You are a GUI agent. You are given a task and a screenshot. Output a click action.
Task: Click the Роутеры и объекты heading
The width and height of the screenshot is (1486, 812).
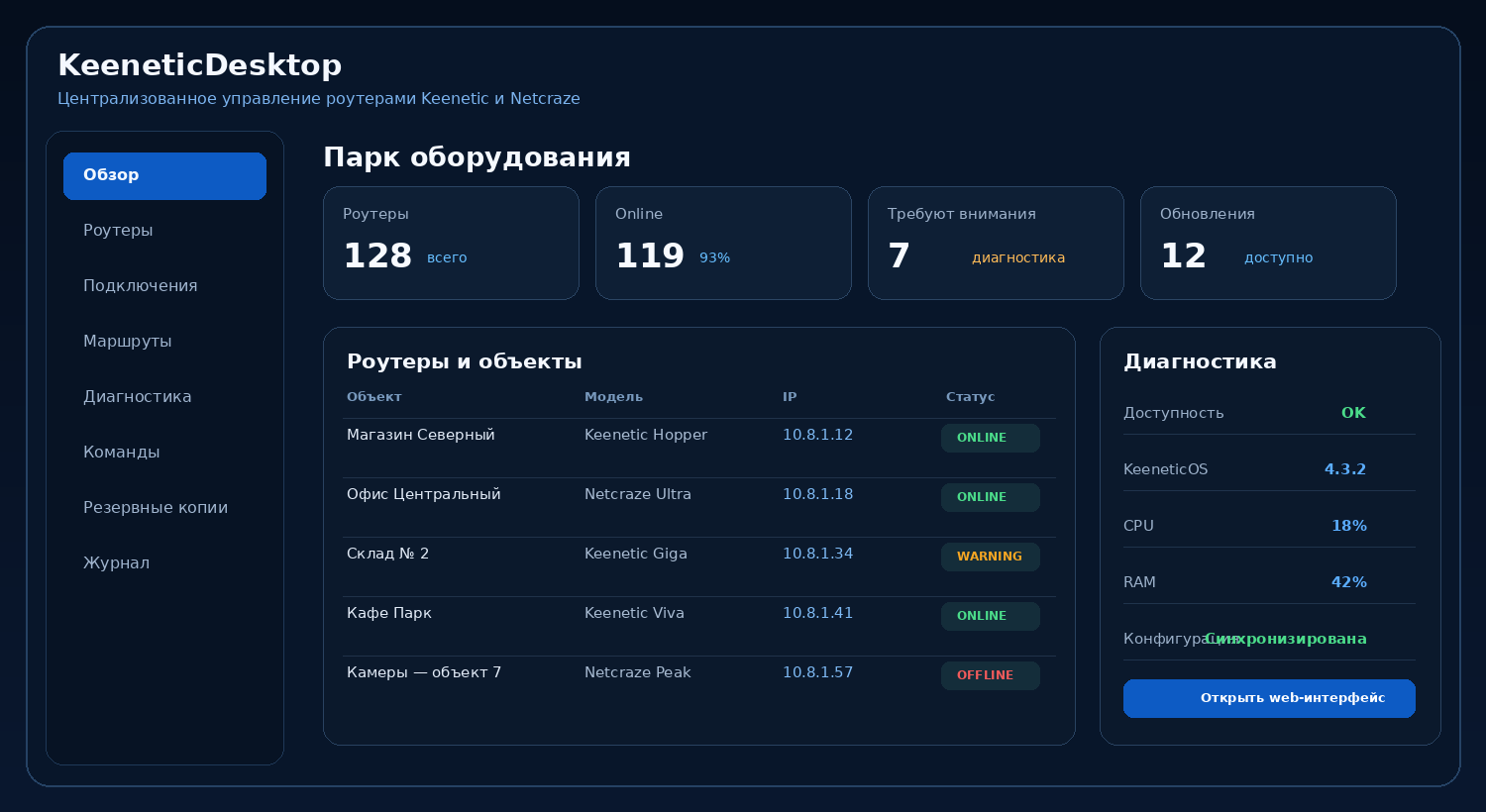tap(465, 361)
